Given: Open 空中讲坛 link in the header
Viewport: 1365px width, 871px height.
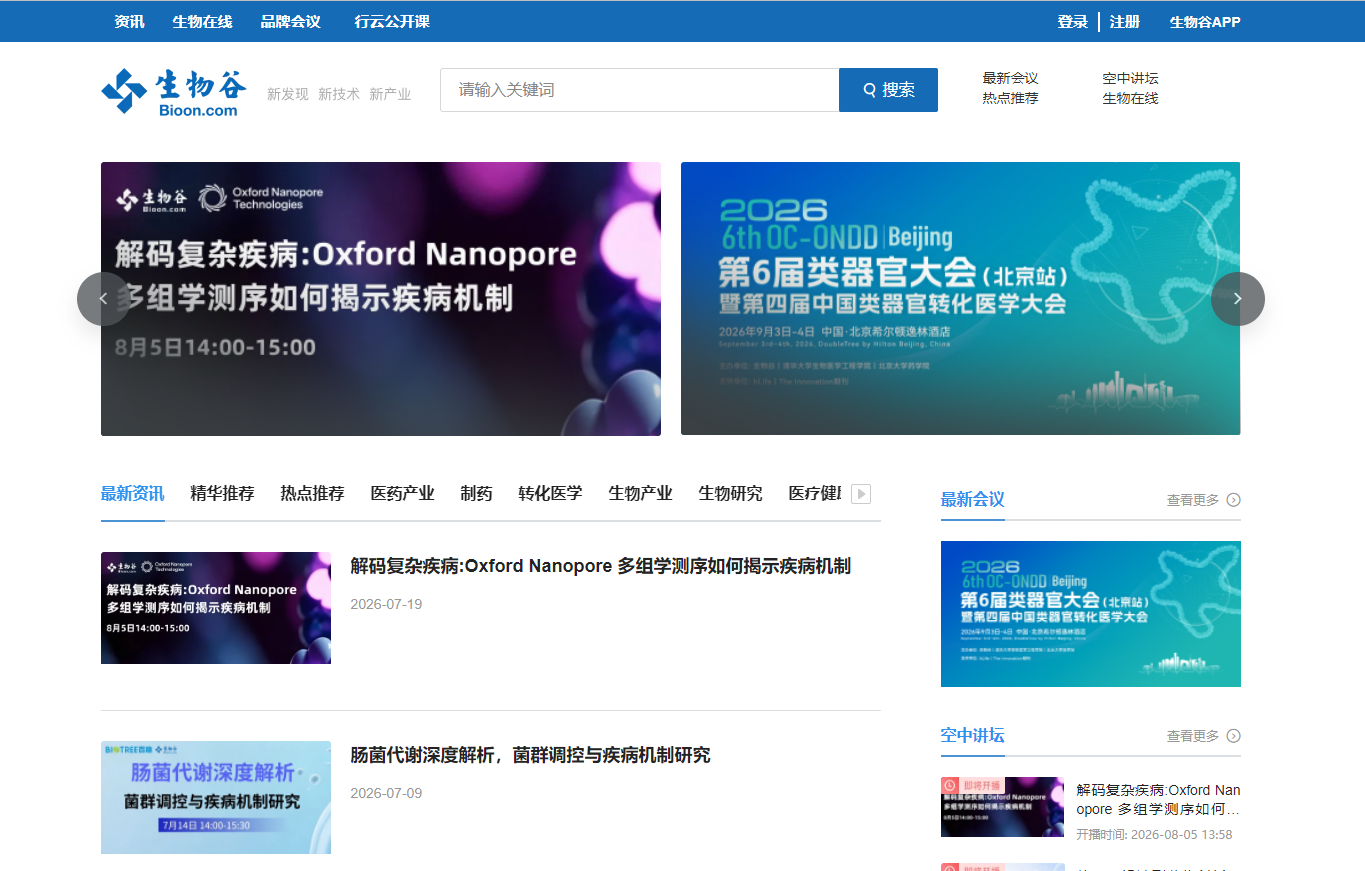Looking at the screenshot, I should (x=1130, y=78).
